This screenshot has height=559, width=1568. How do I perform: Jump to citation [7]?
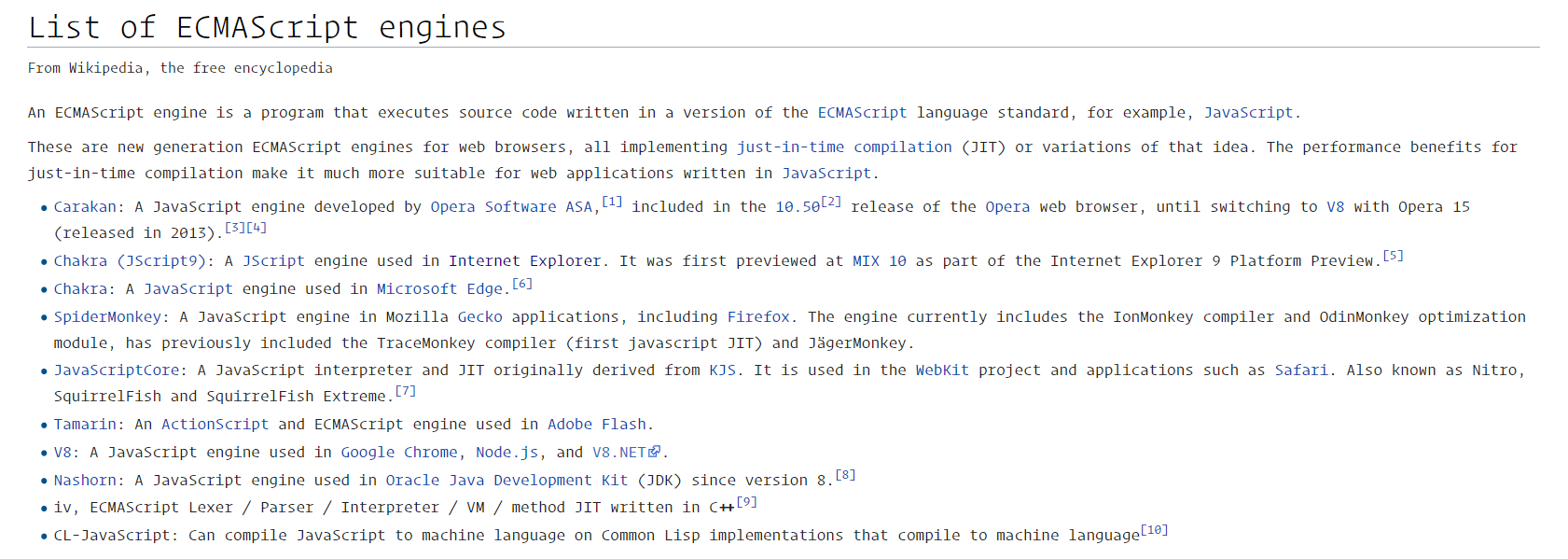point(405,391)
